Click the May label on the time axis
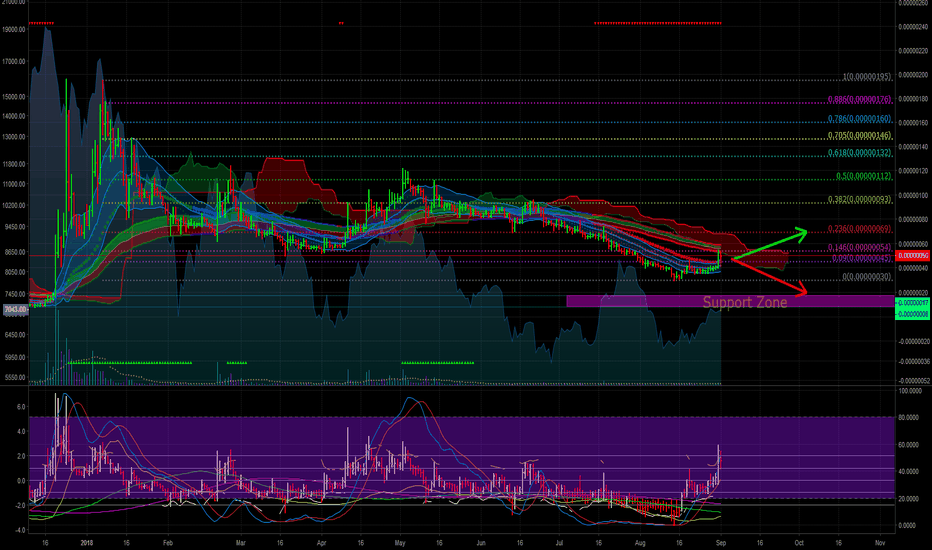932x550 pixels. pos(400,543)
